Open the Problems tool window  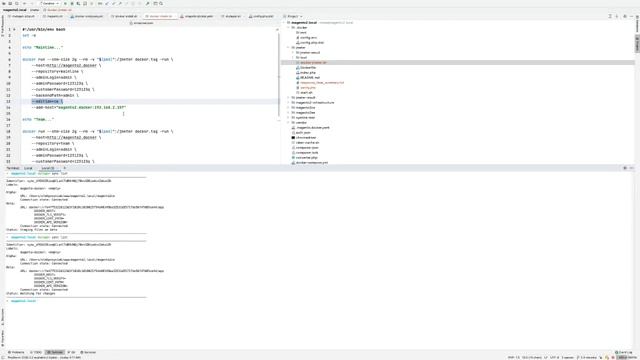16,352
